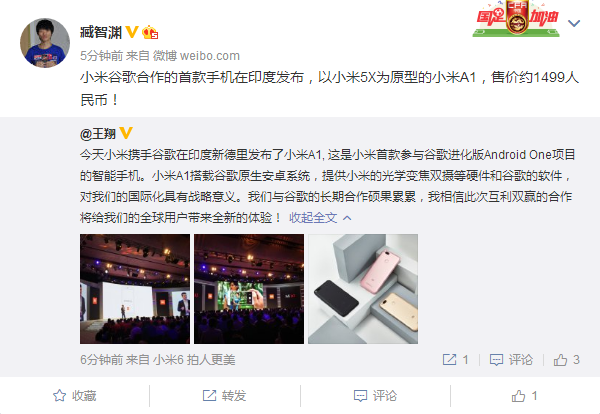Click the verification V badge next to 王翔
The height and width of the screenshot is (414, 600).
coord(126,133)
